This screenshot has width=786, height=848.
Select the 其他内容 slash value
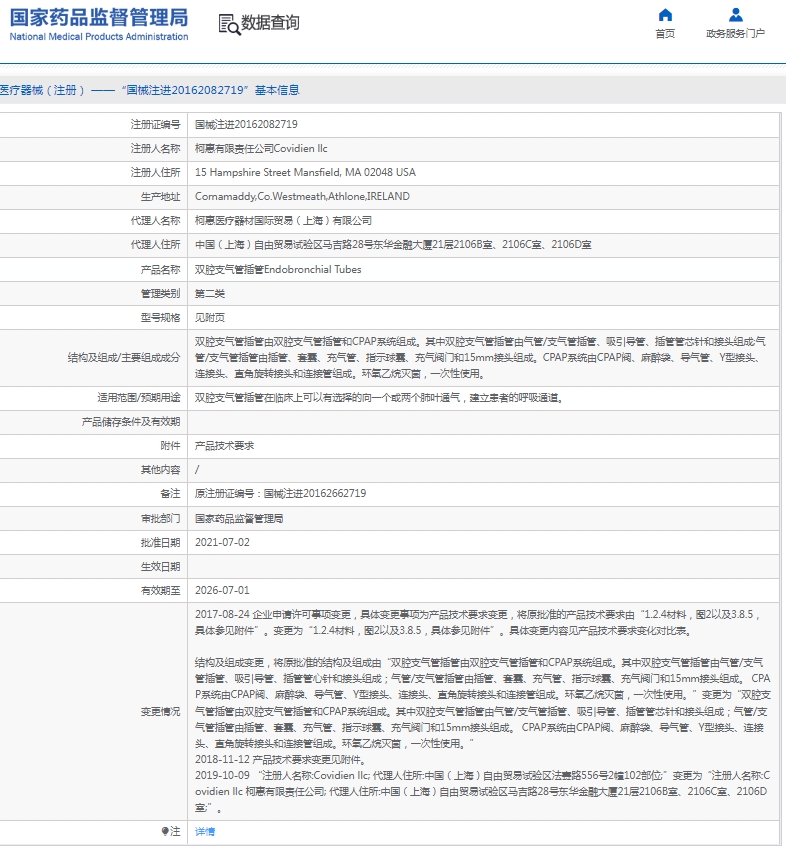[197, 469]
